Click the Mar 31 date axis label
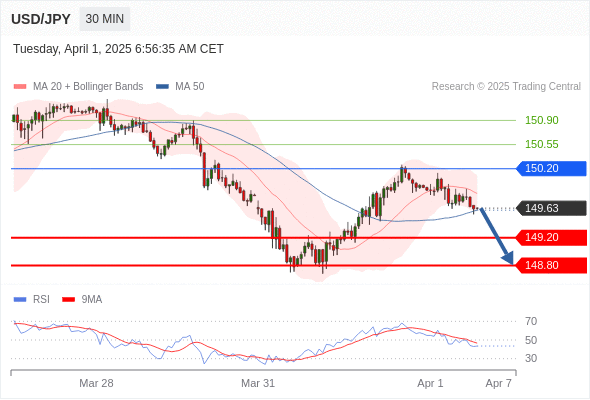 click(x=258, y=383)
